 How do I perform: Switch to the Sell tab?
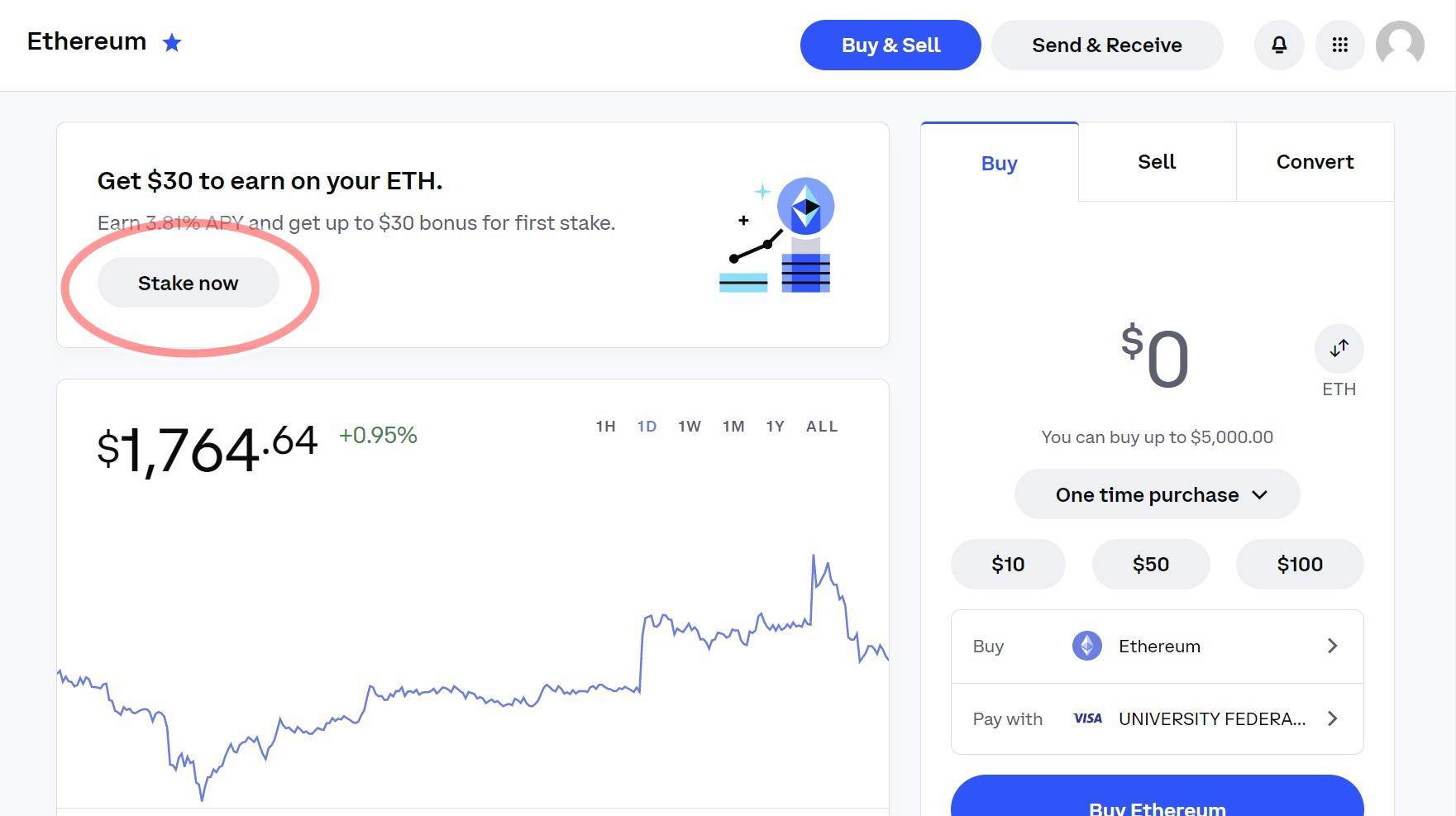[1157, 162]
